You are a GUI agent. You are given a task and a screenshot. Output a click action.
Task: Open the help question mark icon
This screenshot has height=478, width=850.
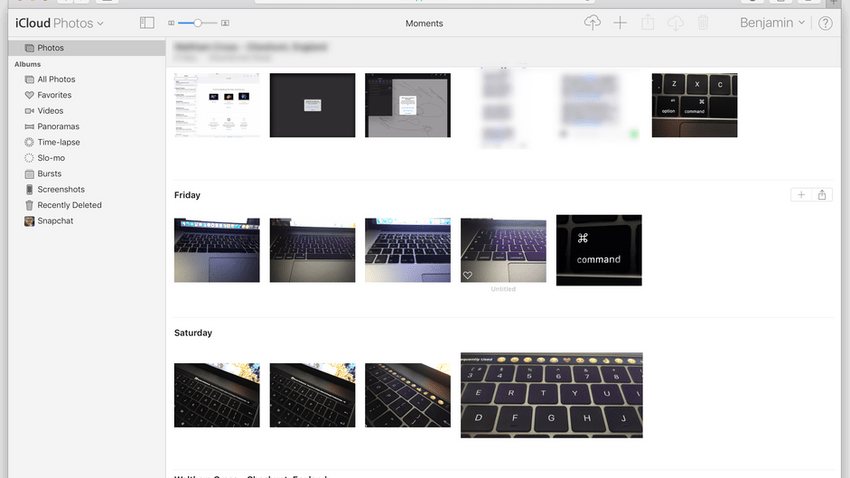coord(825,23)
